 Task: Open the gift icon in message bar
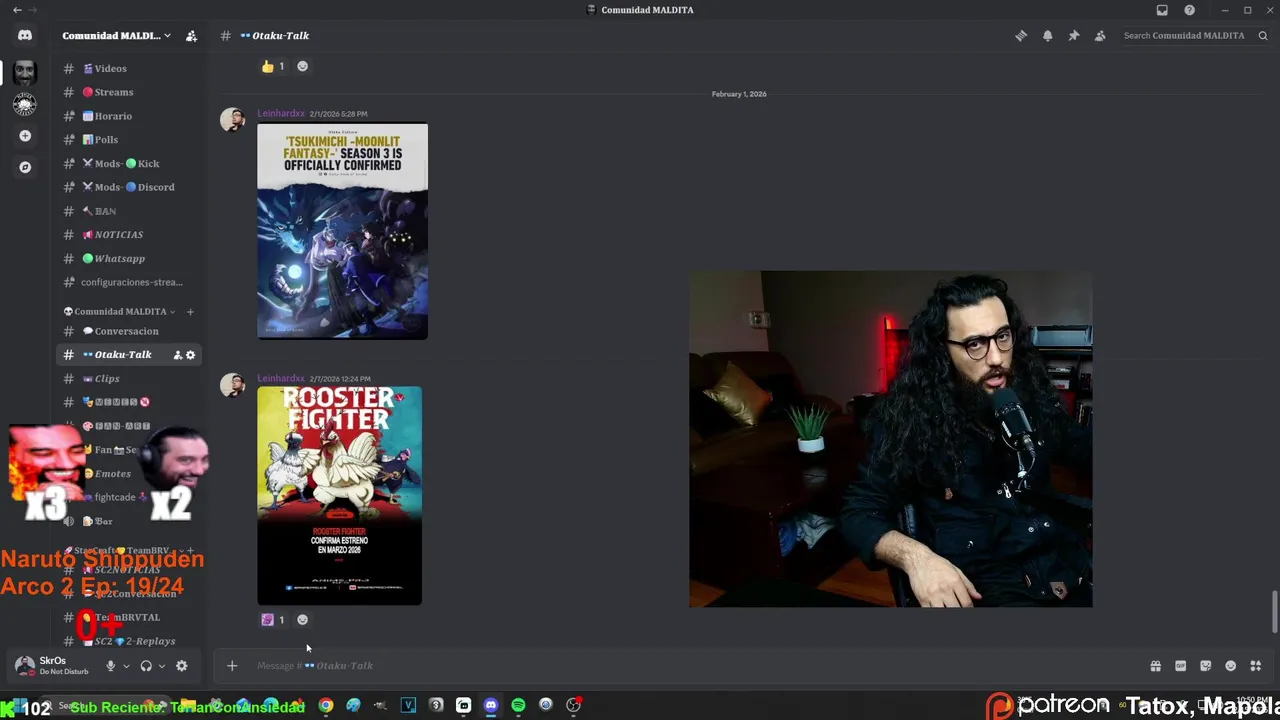(1155, 666)
